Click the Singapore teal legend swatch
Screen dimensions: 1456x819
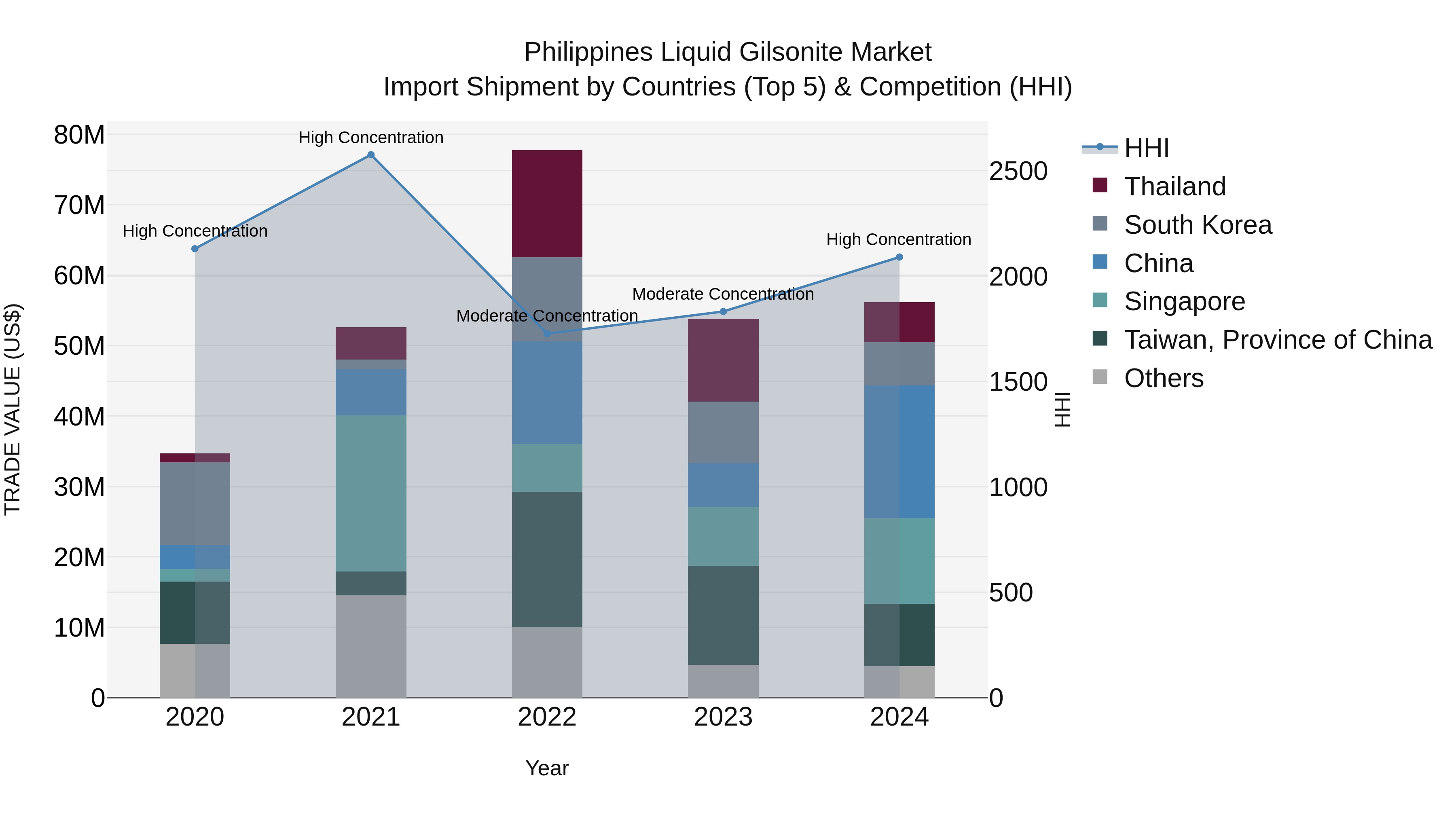pyautogui.click(x=1100, y=300)
